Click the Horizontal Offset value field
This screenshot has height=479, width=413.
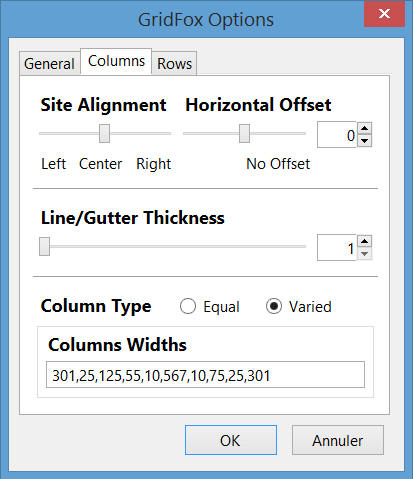[x=337, y=135]
